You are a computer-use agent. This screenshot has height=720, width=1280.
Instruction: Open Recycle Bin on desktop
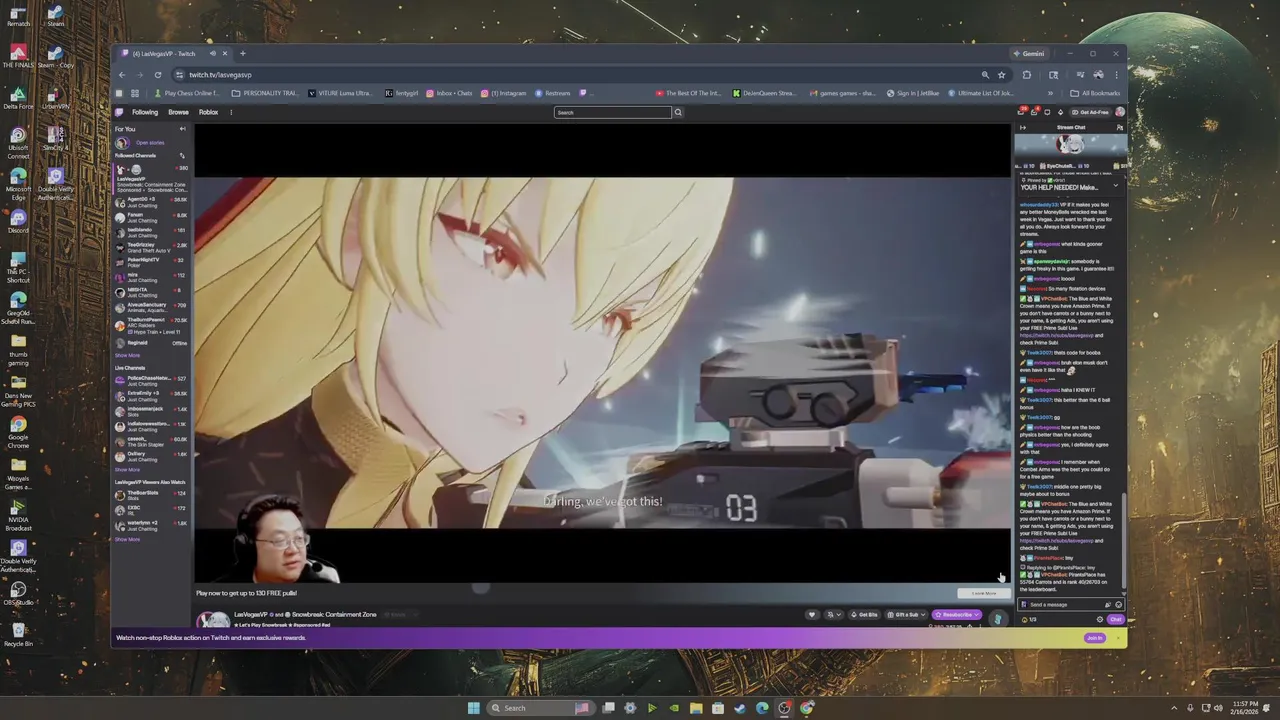pos(18,633)
